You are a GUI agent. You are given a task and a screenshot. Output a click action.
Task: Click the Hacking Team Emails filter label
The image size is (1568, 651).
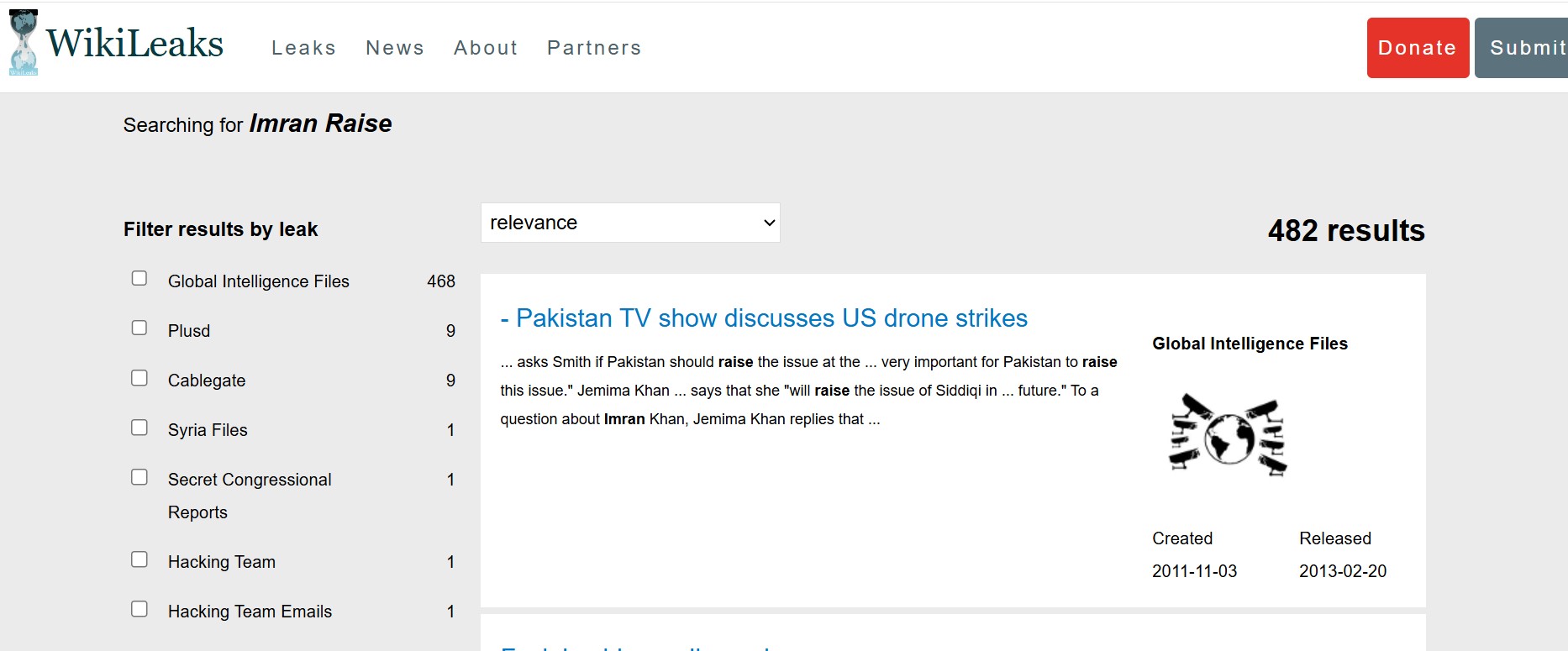(250, 612)
